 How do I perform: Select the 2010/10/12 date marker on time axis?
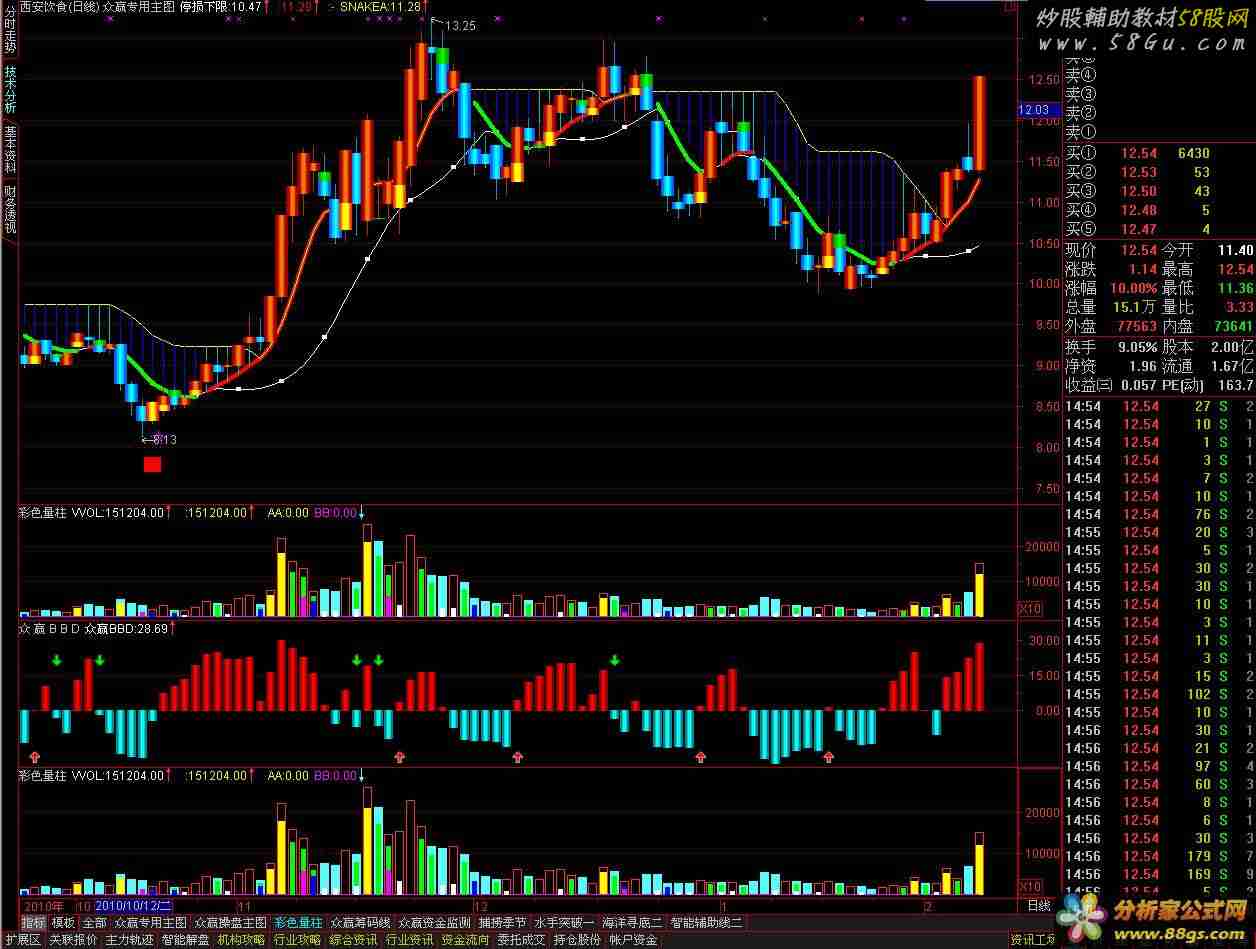click(x=134, y=905)
